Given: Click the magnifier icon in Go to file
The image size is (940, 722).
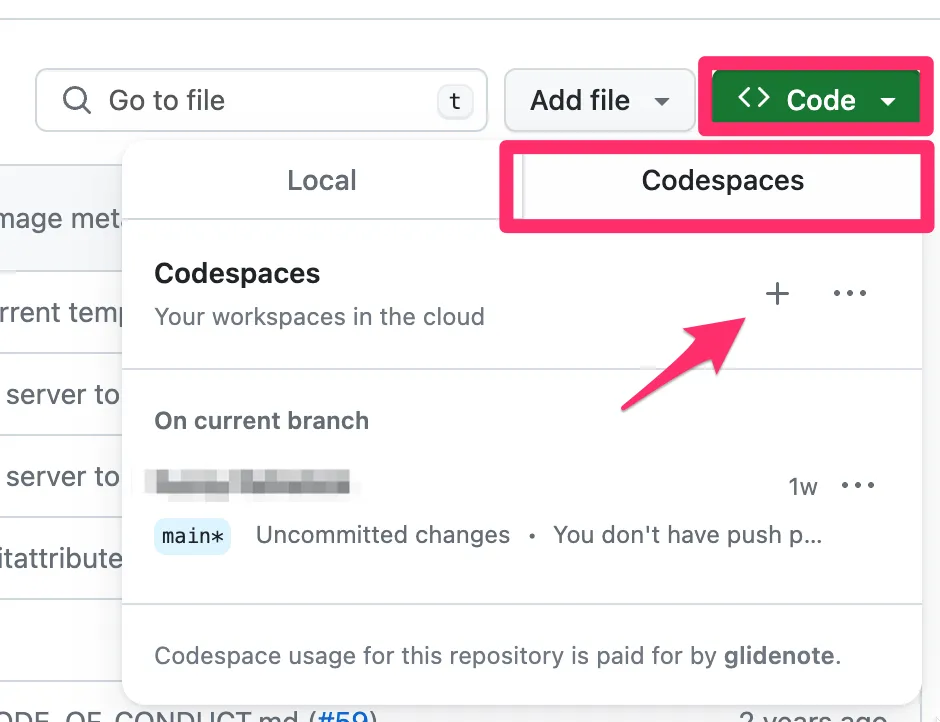Looking at the screenshot, I should (x=76, y=100).
